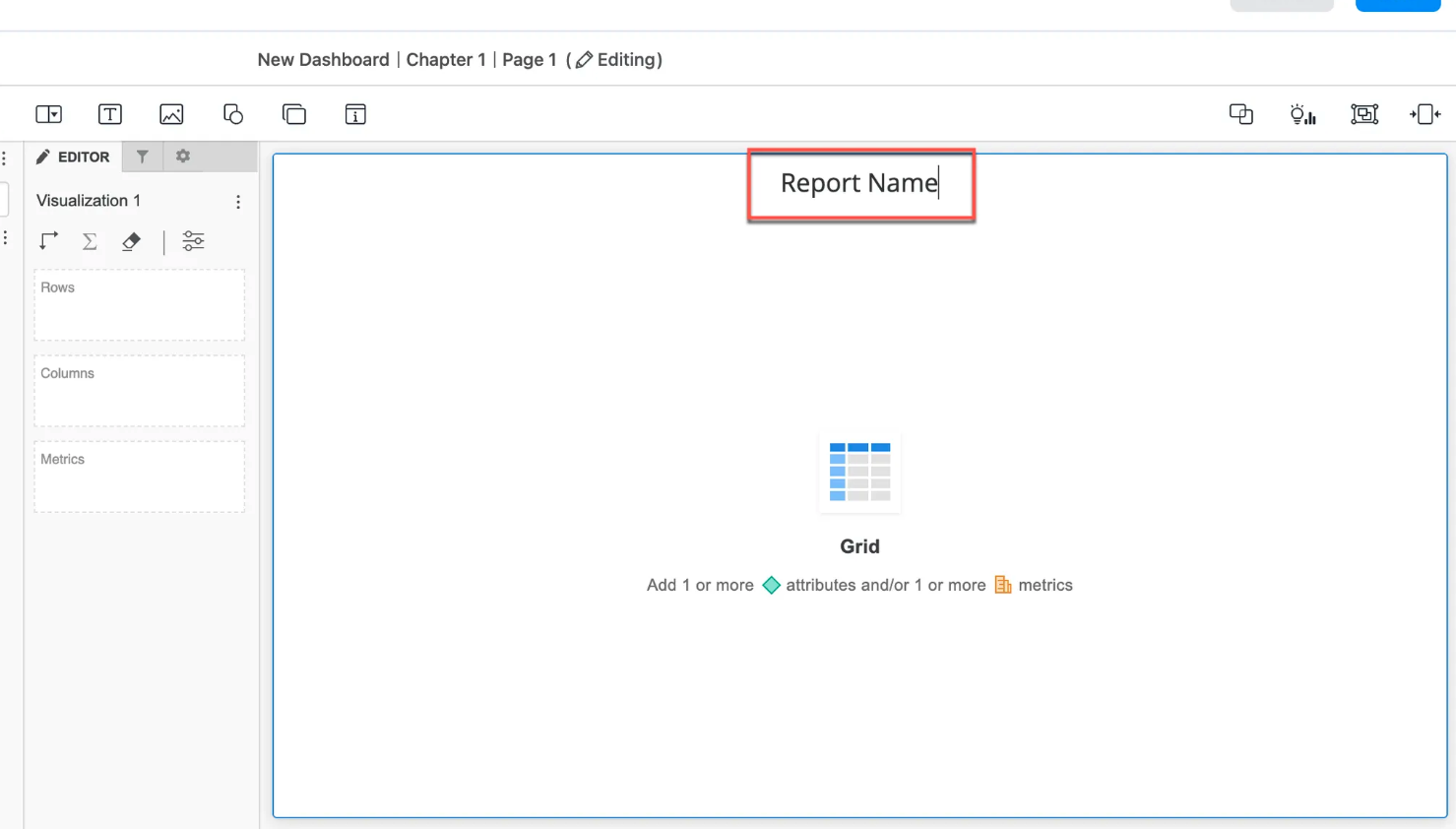1456x829 pixels.
Task: Click the Grid label text
Action: click(x=859, y=546)
